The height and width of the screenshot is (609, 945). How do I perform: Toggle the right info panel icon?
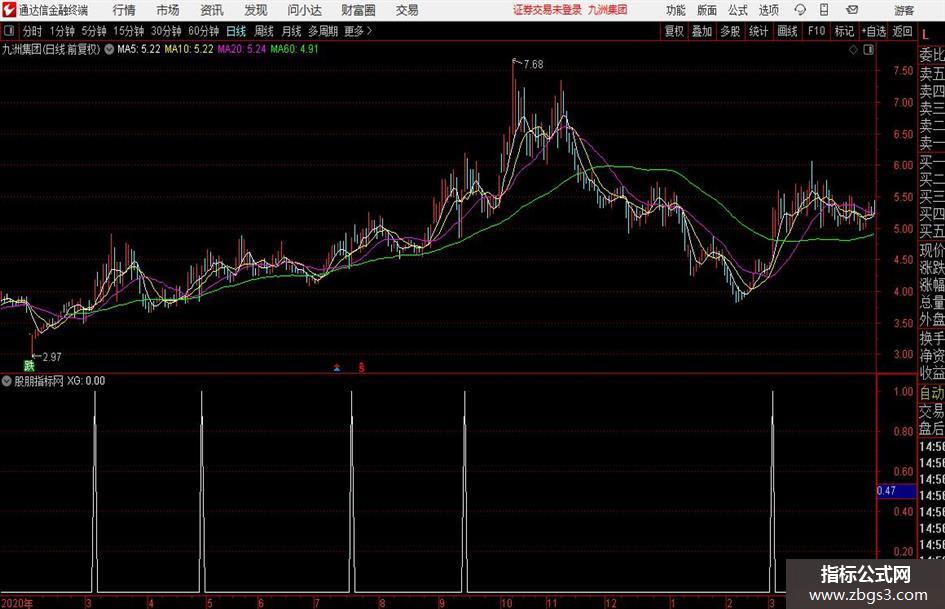[868, 50]
